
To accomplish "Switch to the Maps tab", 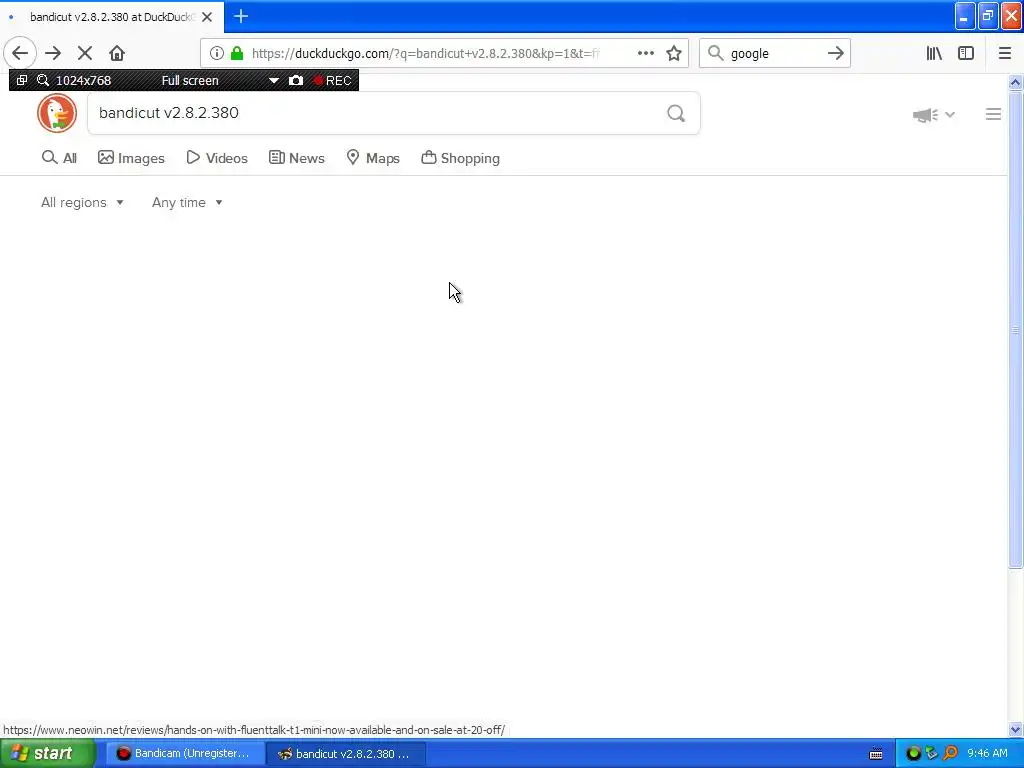I will pos(373,158).
